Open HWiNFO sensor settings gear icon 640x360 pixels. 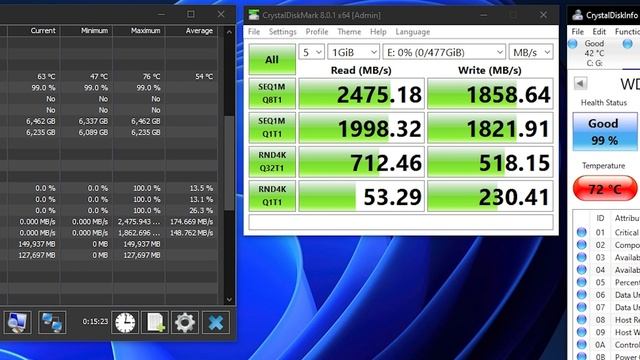click(185, 322)
